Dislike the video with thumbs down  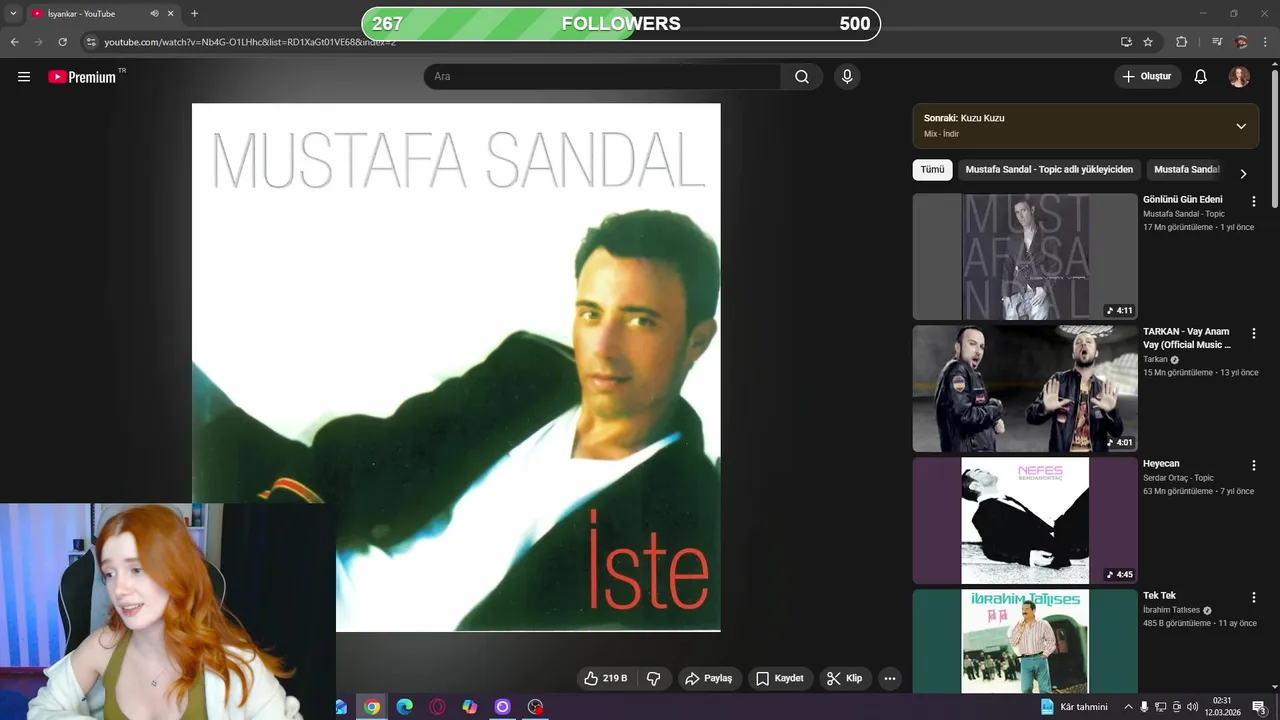coord(654,678)
